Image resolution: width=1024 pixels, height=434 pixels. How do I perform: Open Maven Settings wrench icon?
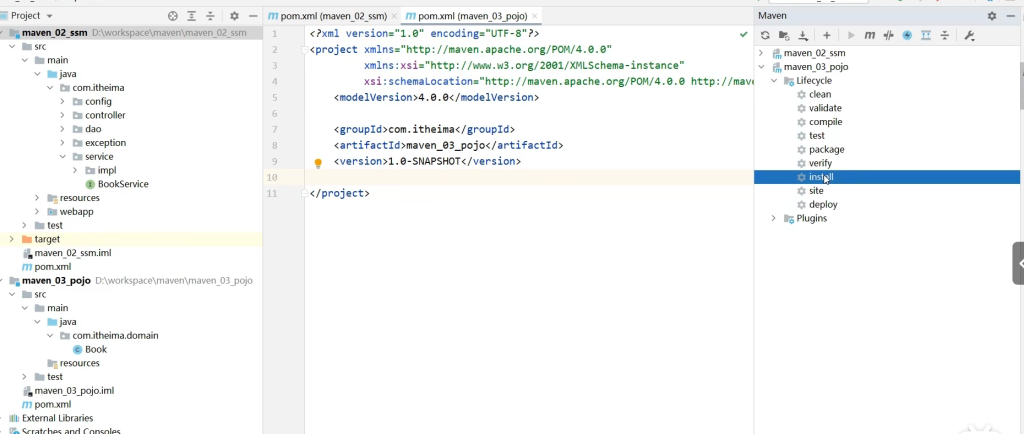coord(969,35)
